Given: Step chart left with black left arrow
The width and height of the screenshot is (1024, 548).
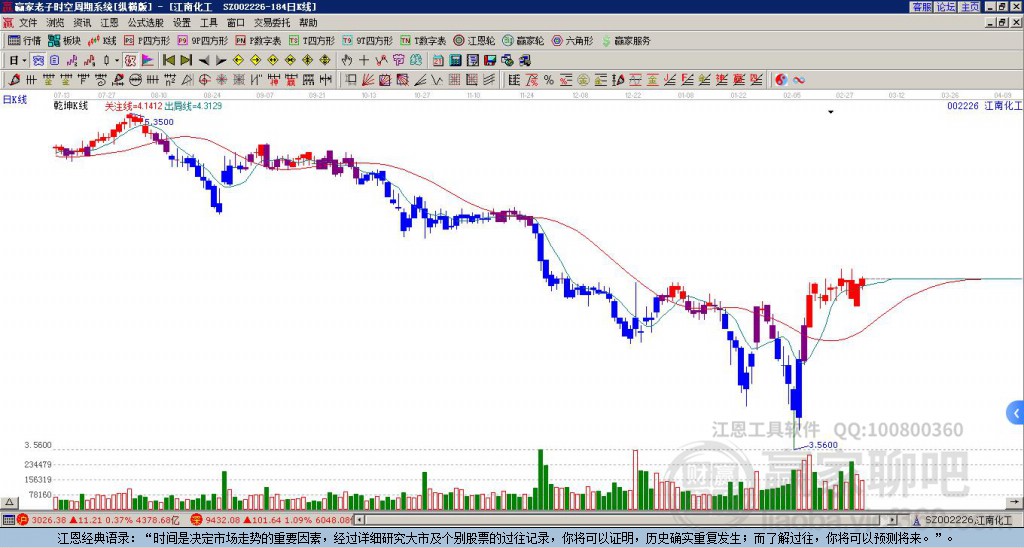Looking at the screenshot, I should [x=204, y=61].
